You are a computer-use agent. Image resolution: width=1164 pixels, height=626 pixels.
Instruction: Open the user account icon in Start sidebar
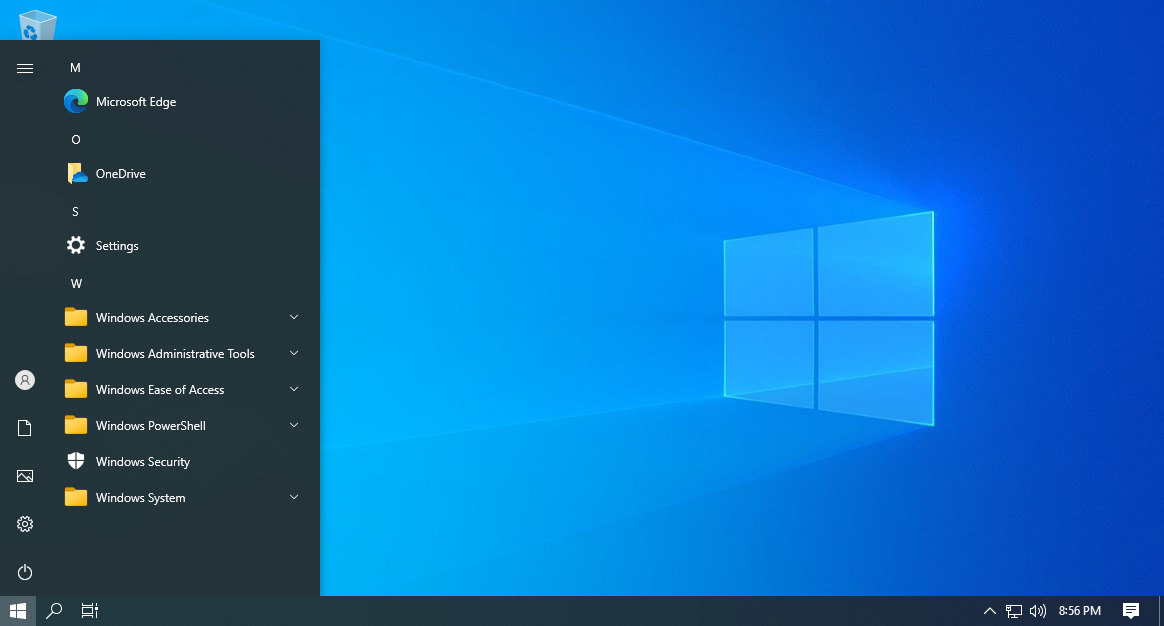(24, 380)
